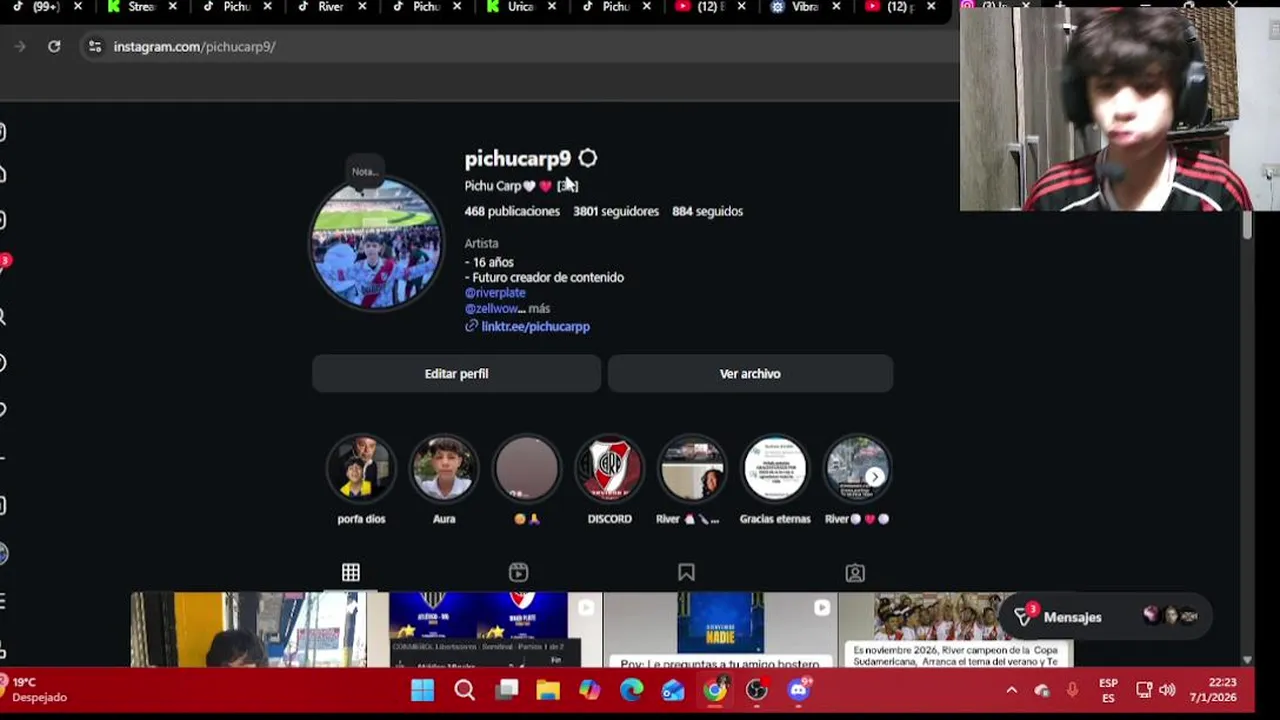The height and width of the screenshot is (720, 1280).
Task: Open the blank pink emoji highlight
Action: click(527, 468)
